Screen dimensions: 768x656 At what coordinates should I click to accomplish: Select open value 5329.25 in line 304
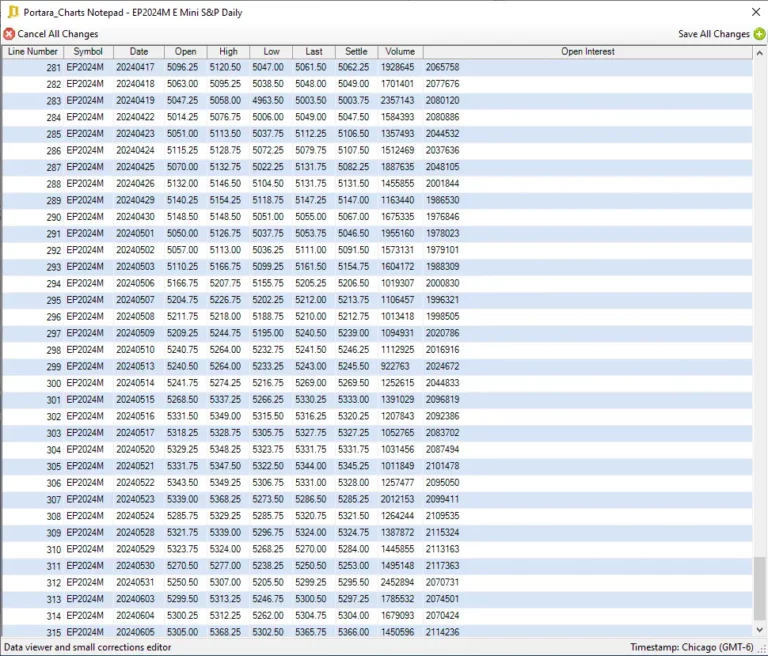[x=183, y=449]
